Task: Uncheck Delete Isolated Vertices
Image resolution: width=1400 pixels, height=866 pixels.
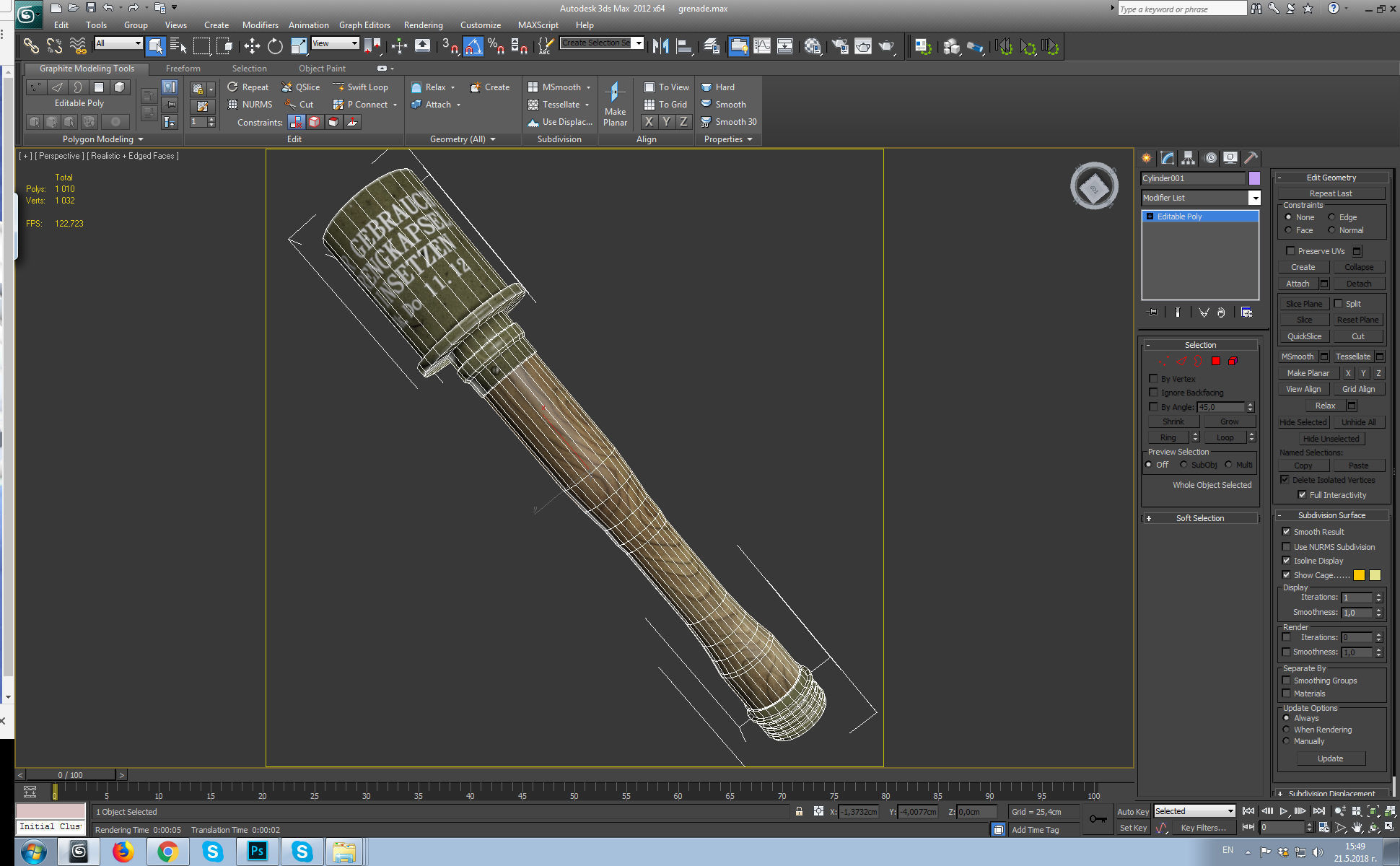Action: (1285, 480)
